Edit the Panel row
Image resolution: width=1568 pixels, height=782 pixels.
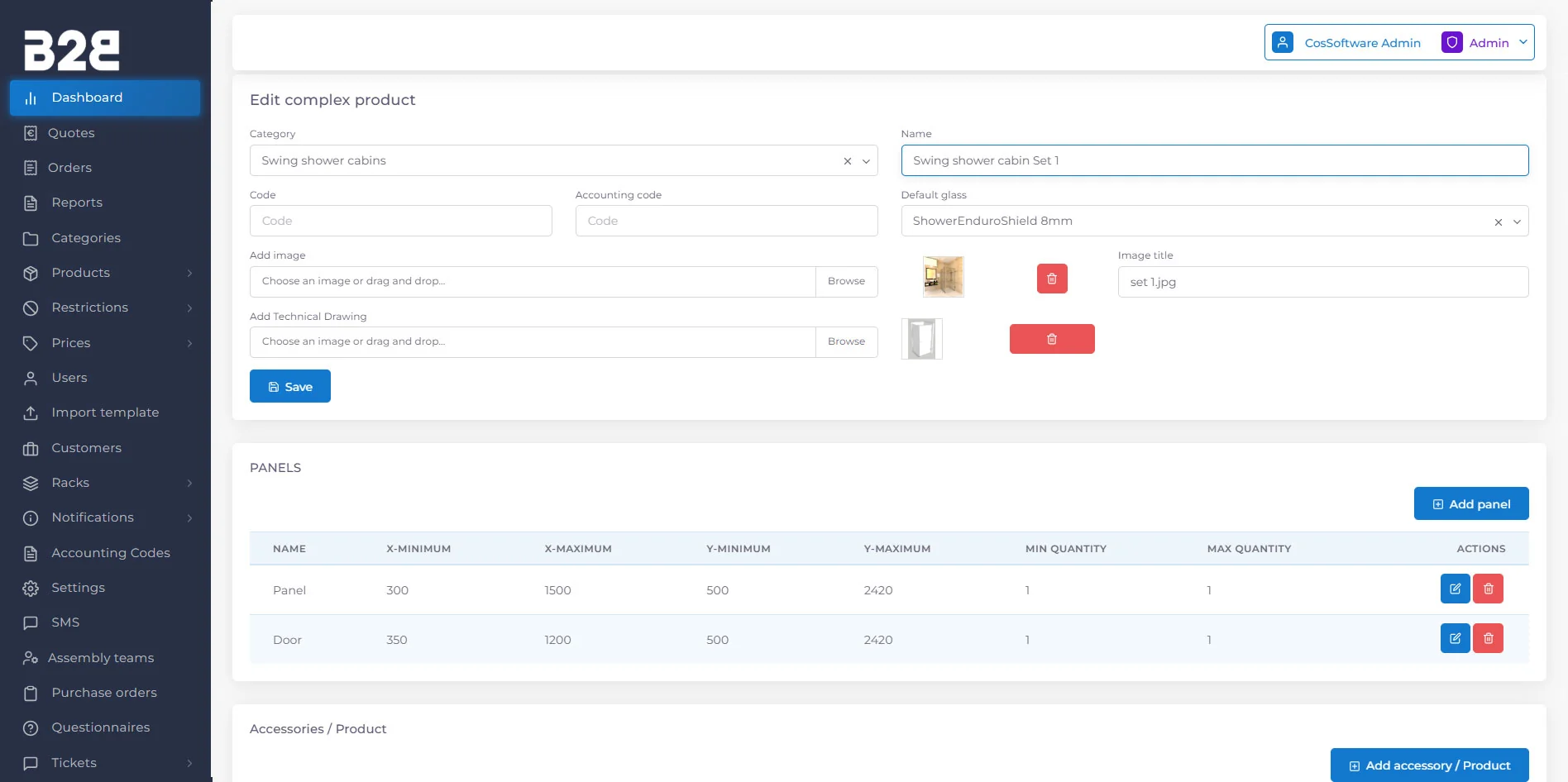tap(1455, 589)
